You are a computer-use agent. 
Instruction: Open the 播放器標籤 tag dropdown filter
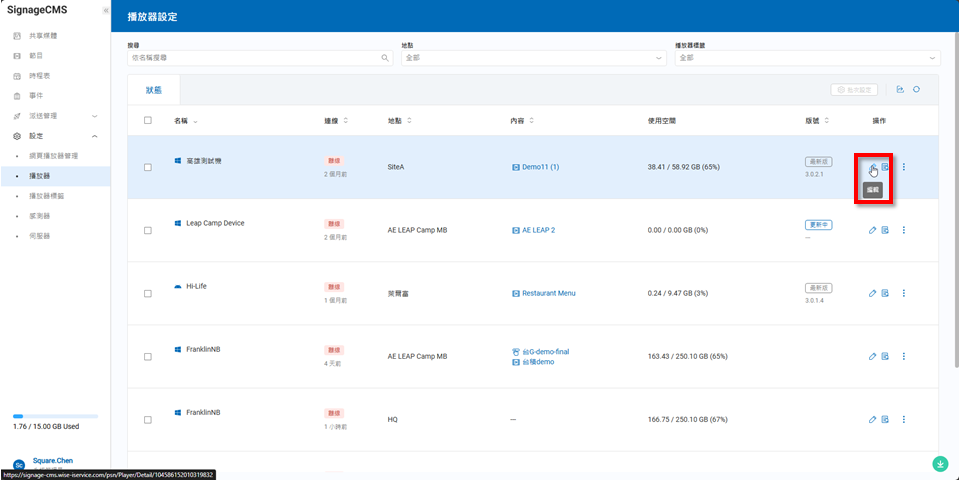tap(806, 58)
